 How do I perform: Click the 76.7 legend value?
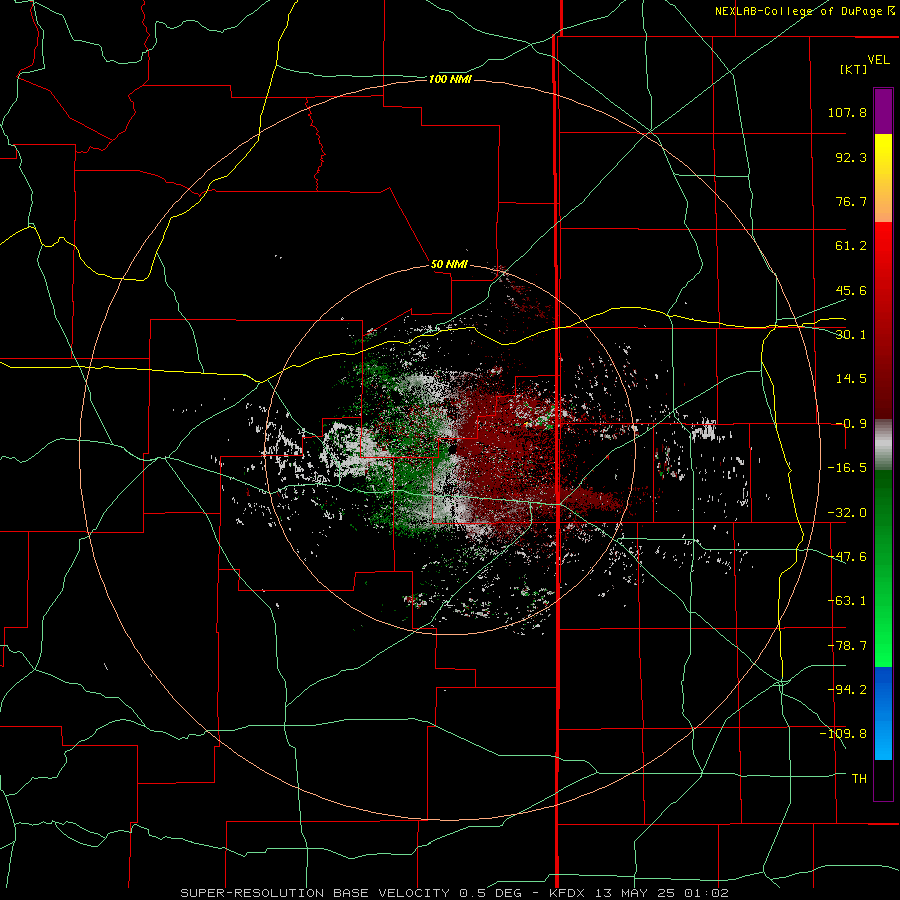[x=851, y=201]
